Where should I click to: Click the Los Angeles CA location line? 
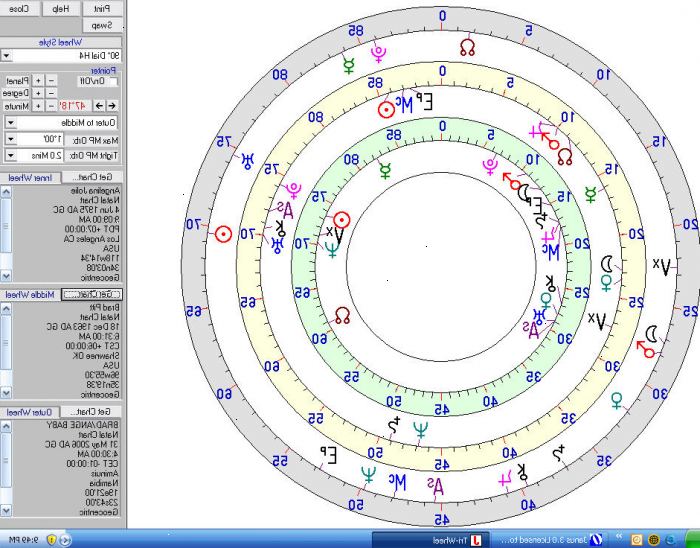pos(92,239)
